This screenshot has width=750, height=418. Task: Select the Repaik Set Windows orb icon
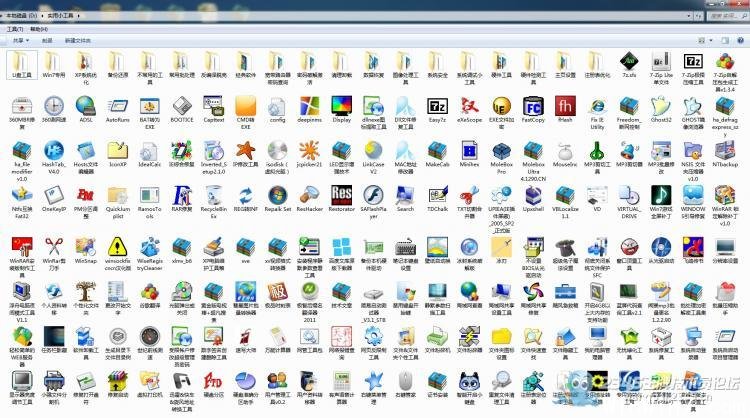[x=277, y=196]
